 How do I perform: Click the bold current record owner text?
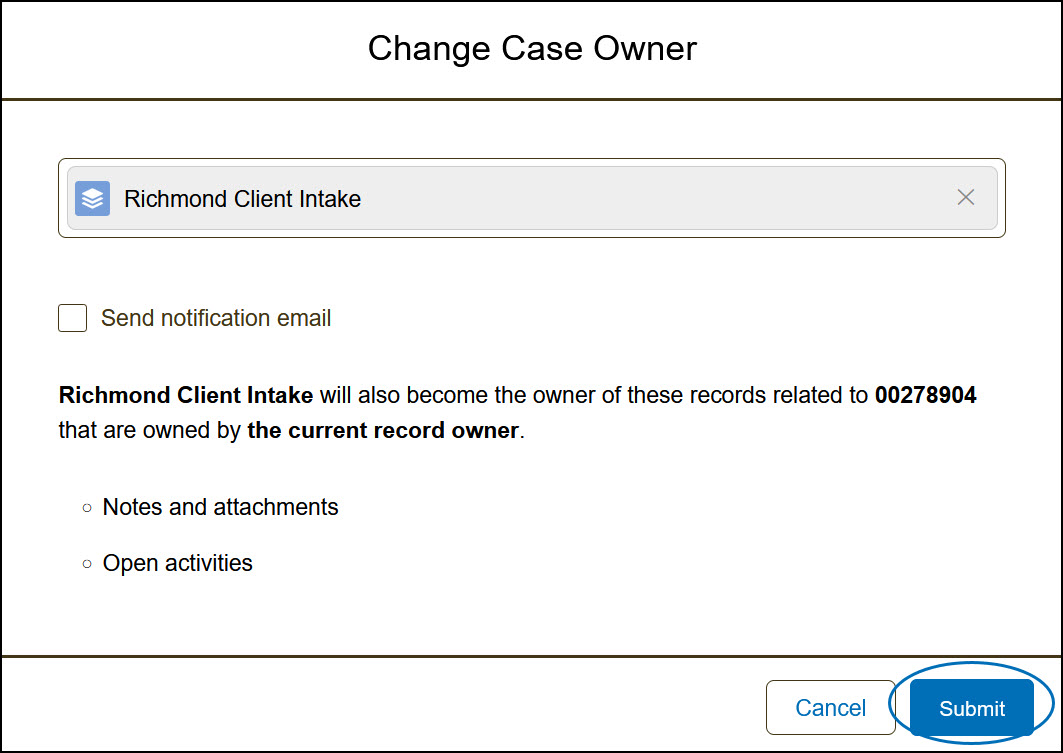pos(383,430)
